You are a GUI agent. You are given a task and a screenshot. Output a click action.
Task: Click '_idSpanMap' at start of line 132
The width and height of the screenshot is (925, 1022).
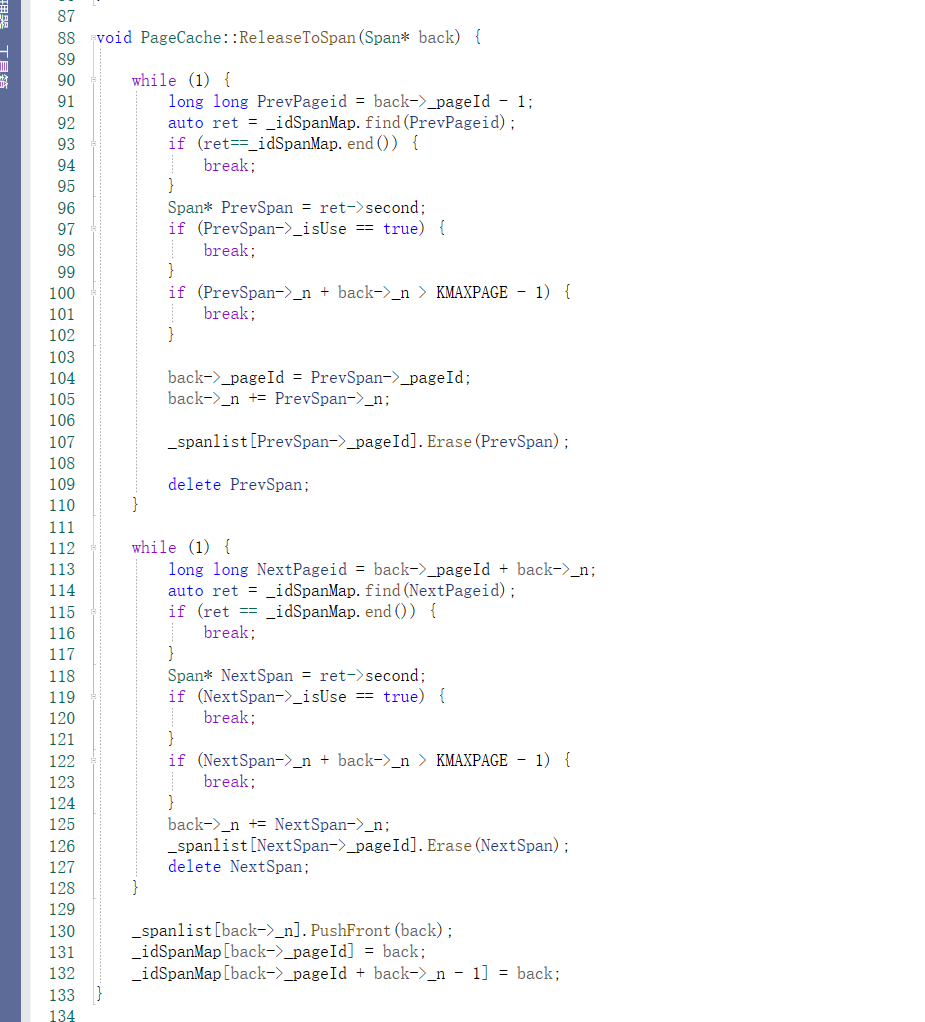177,973
